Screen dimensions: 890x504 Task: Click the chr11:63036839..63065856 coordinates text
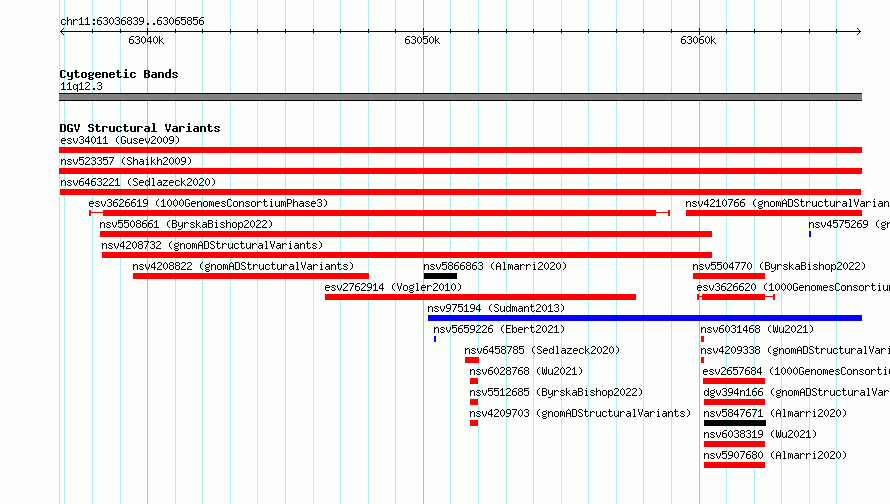click(132, 21)
